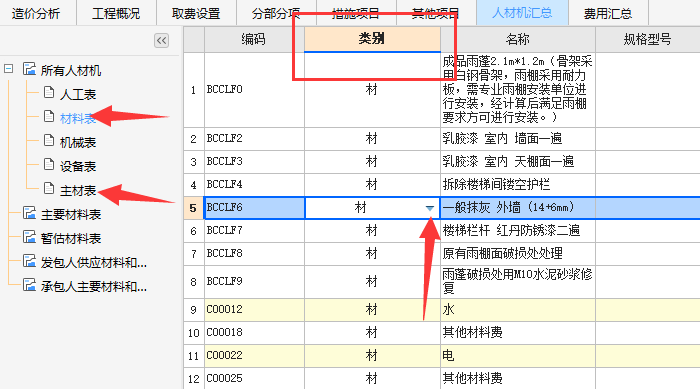Click the 编码 column header
This screenshot has height=389, width=700.
(254, 39)
